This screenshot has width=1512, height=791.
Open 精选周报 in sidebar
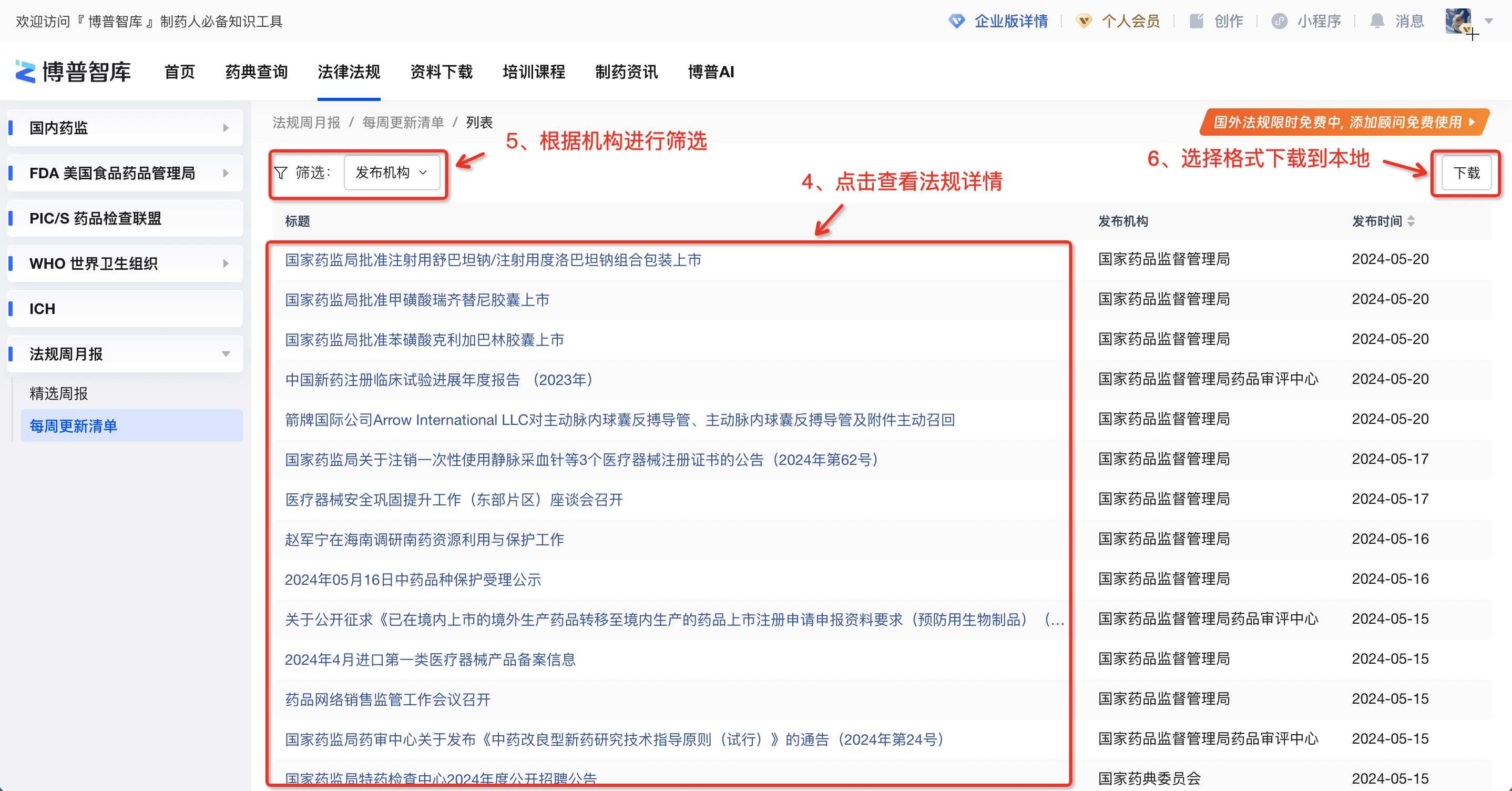tap(59, 393)
